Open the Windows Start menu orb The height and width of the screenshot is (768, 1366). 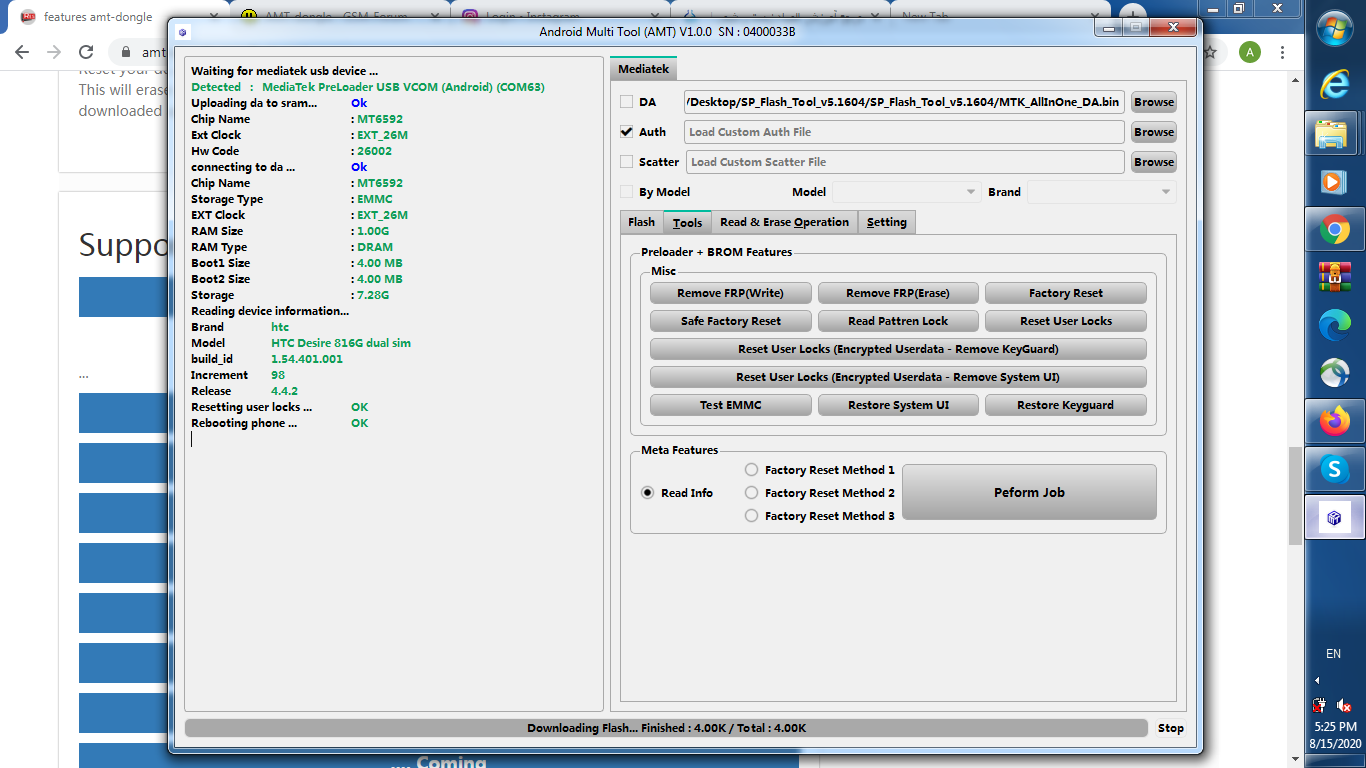pos(1334,27)
